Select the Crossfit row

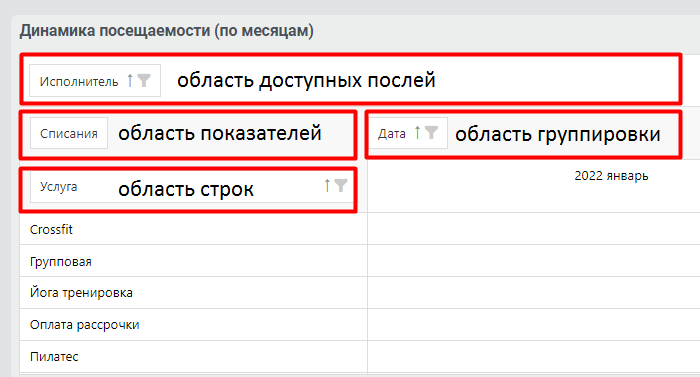[193, 229]
